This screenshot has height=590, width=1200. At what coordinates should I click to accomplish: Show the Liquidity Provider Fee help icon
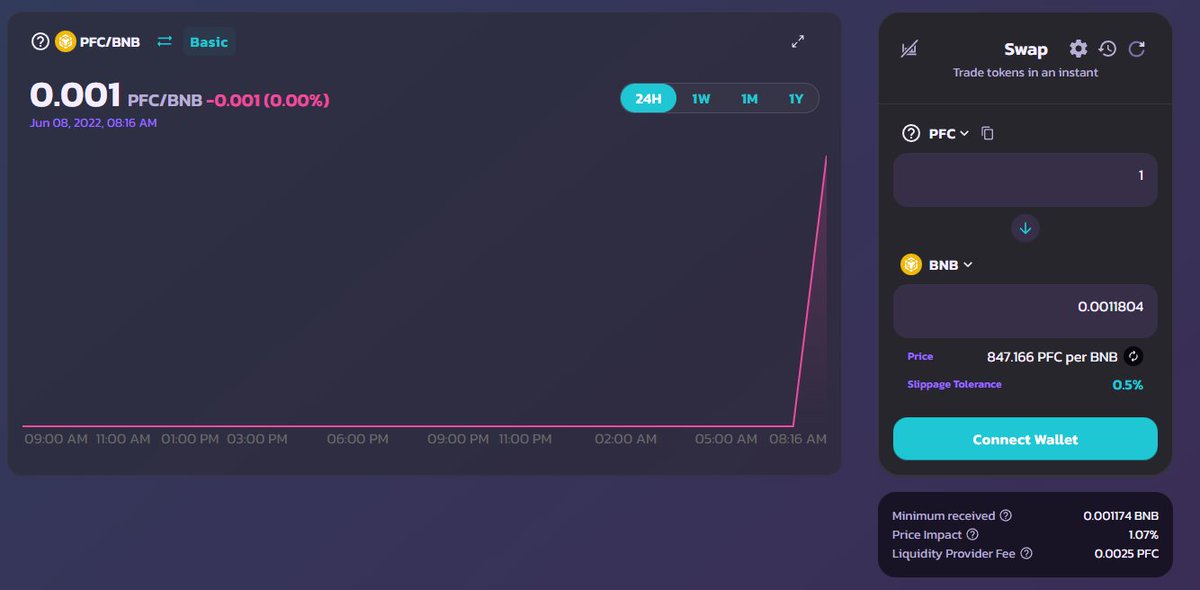click(x=1026, y=554)
